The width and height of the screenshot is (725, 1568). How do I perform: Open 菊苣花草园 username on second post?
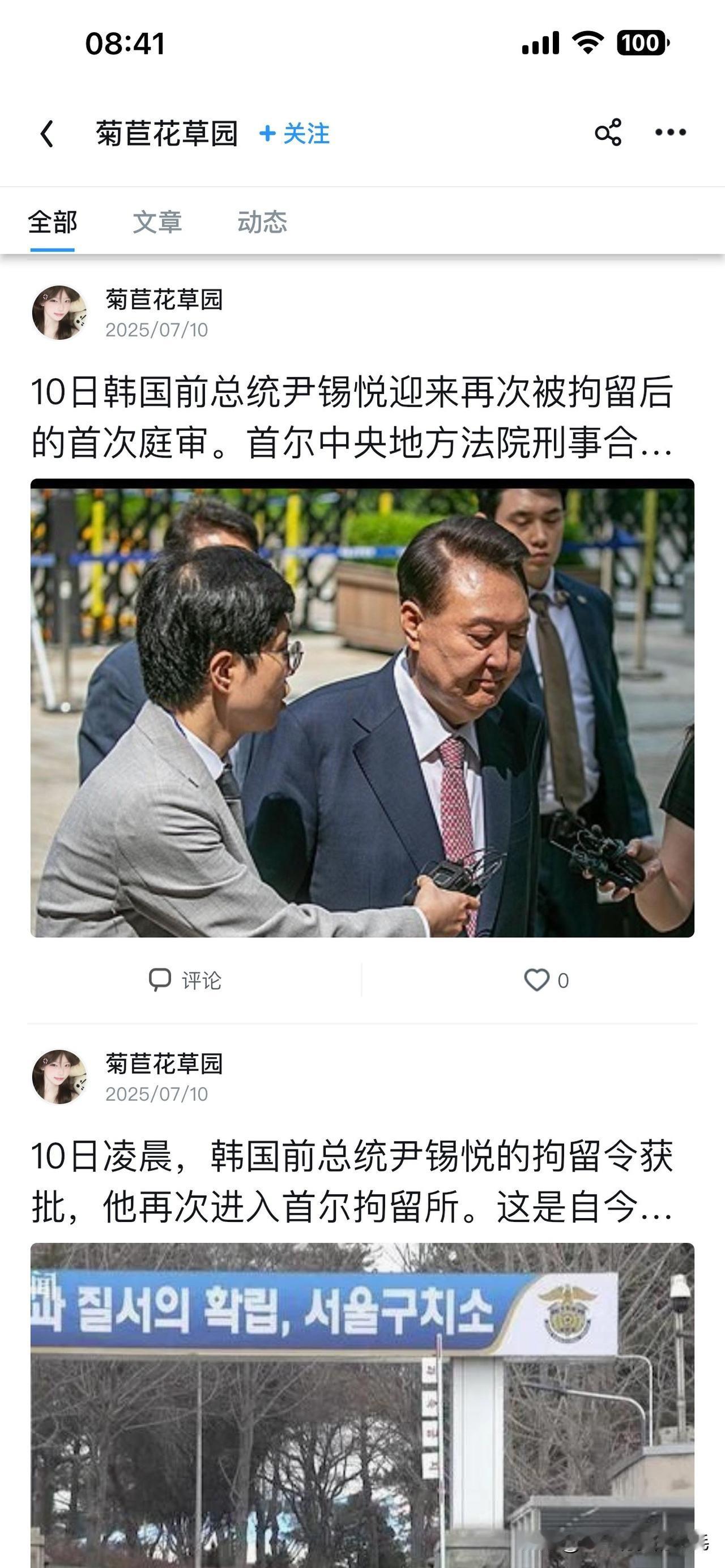[x=164, y=1063]
